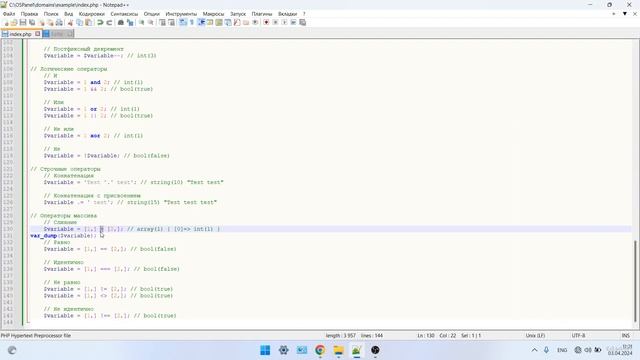Open Folder as Workspace panel

(x=246, y=22)
